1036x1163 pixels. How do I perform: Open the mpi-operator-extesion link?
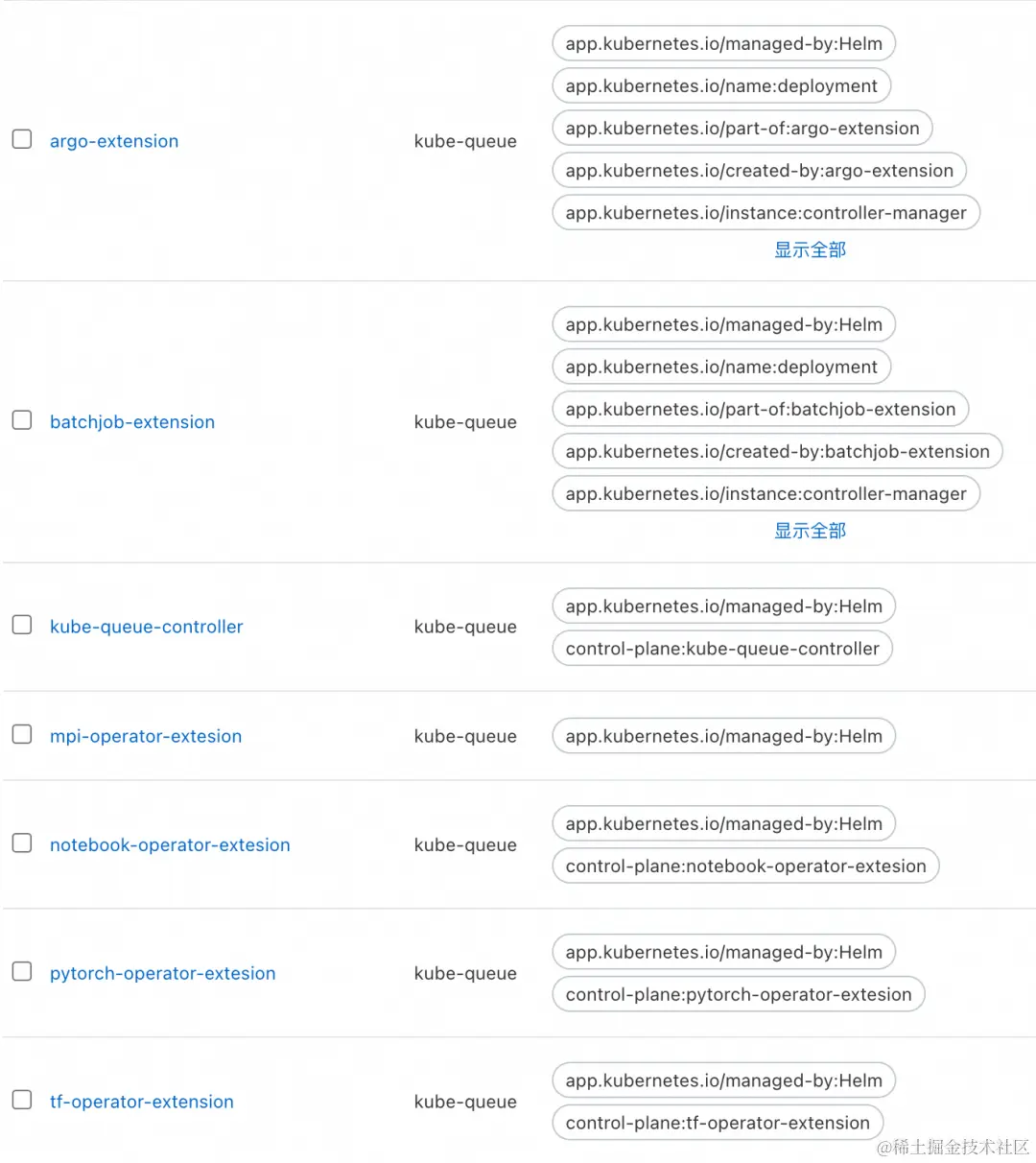click(146, 736)
